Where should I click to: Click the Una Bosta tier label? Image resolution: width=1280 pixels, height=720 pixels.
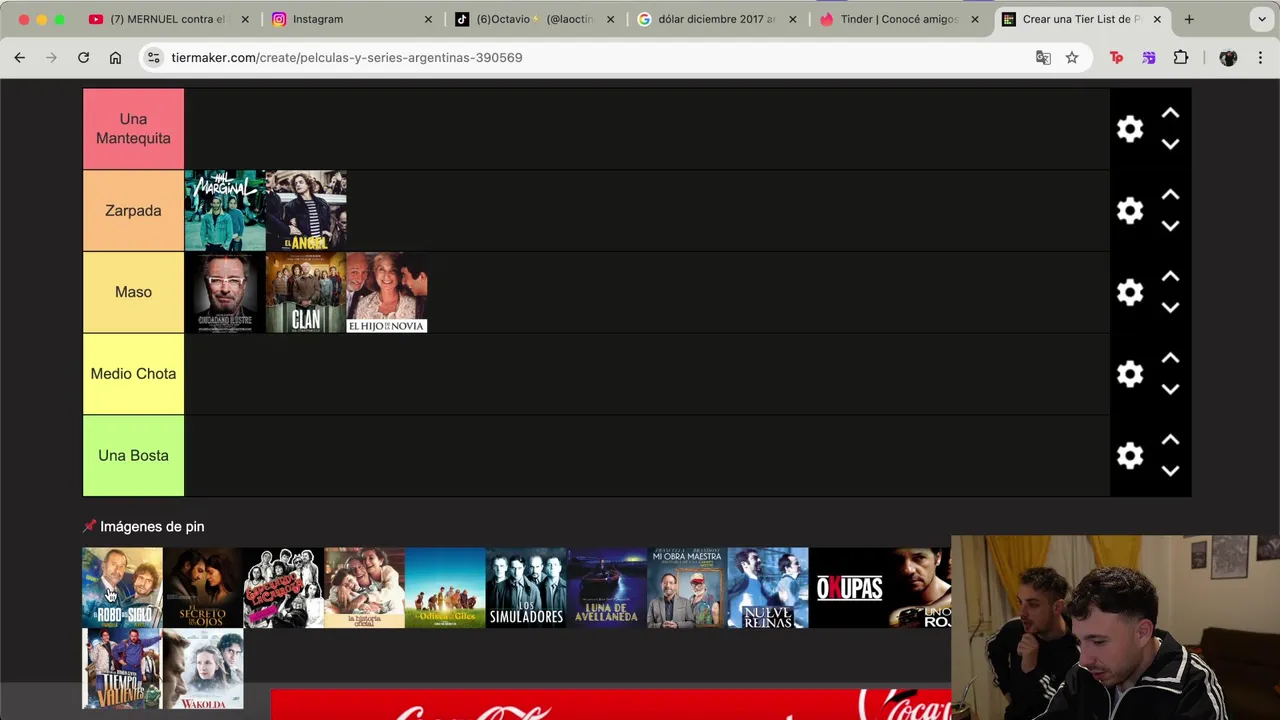click(x=133, y=455)
